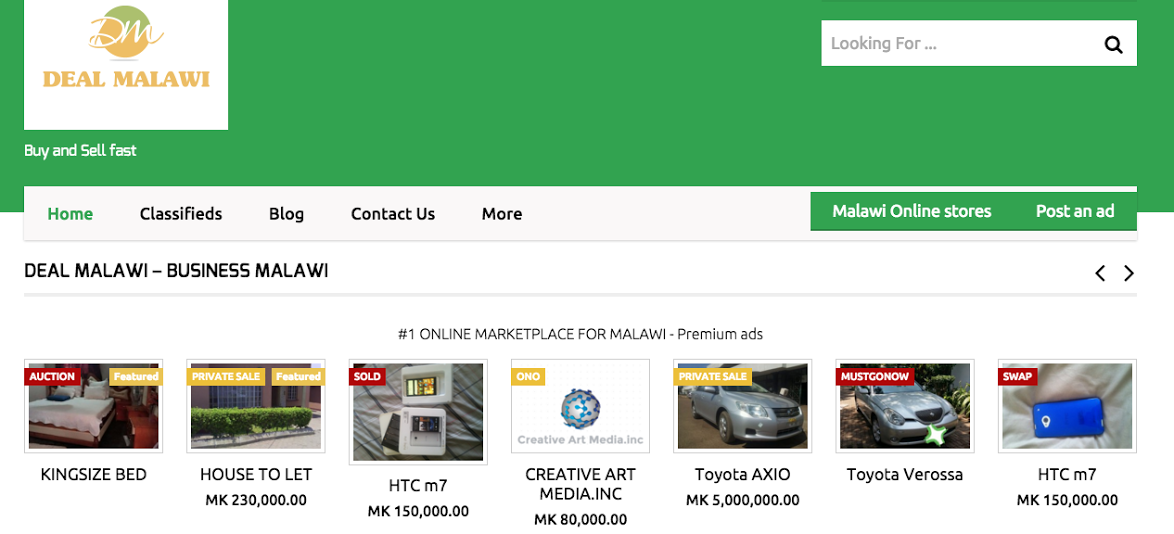
Task: Open the HOUSE TO LET title link
Action: (255, 474)
